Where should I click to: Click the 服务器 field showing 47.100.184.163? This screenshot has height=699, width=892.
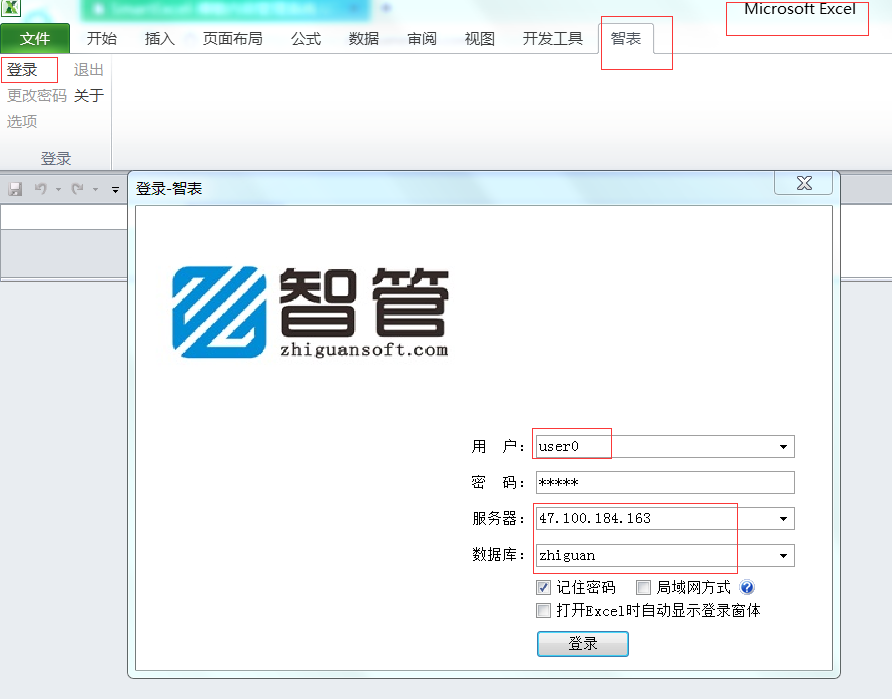point(665,519)
